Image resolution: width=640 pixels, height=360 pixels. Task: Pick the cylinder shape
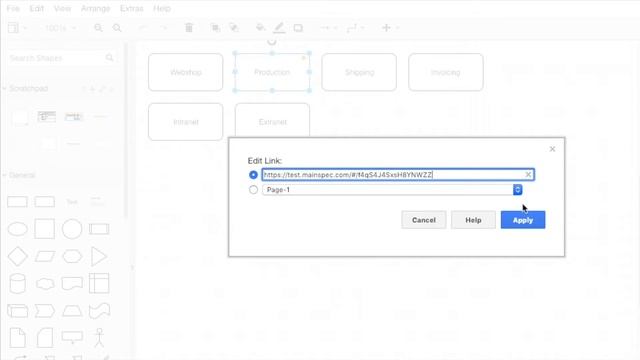(x=18, y=283)
